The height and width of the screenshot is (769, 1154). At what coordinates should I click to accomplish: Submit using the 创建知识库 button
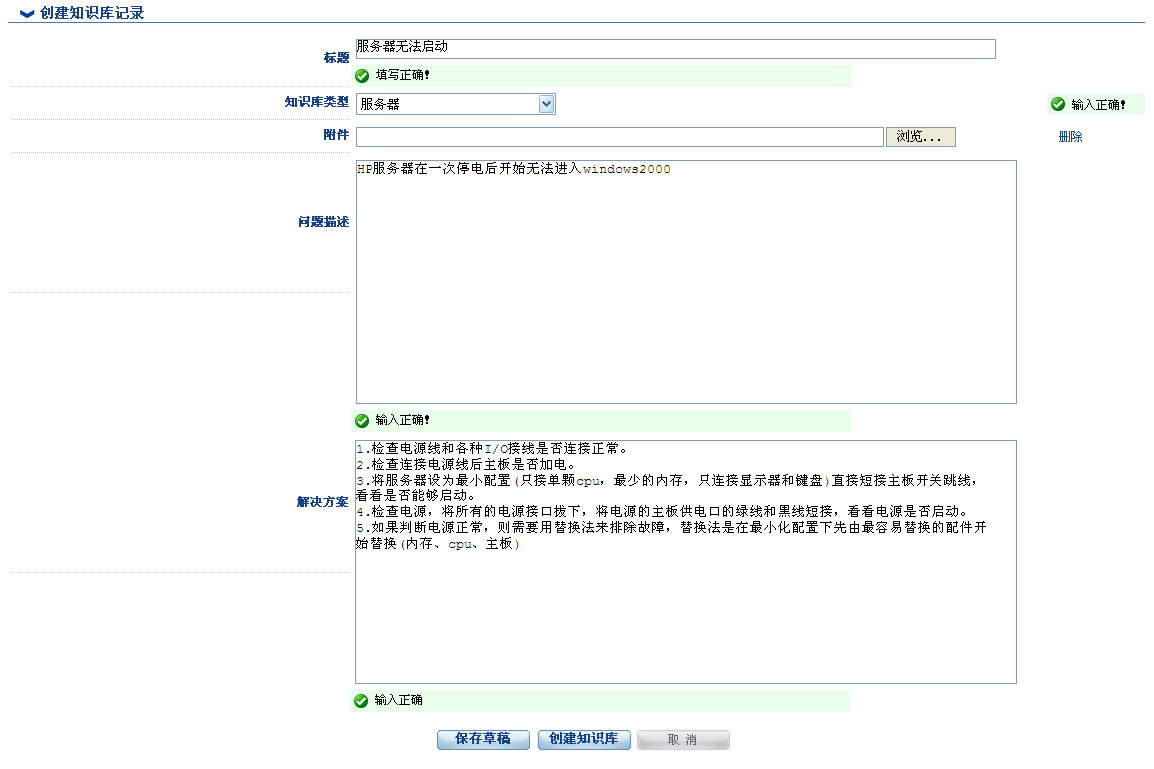[584, 739]
